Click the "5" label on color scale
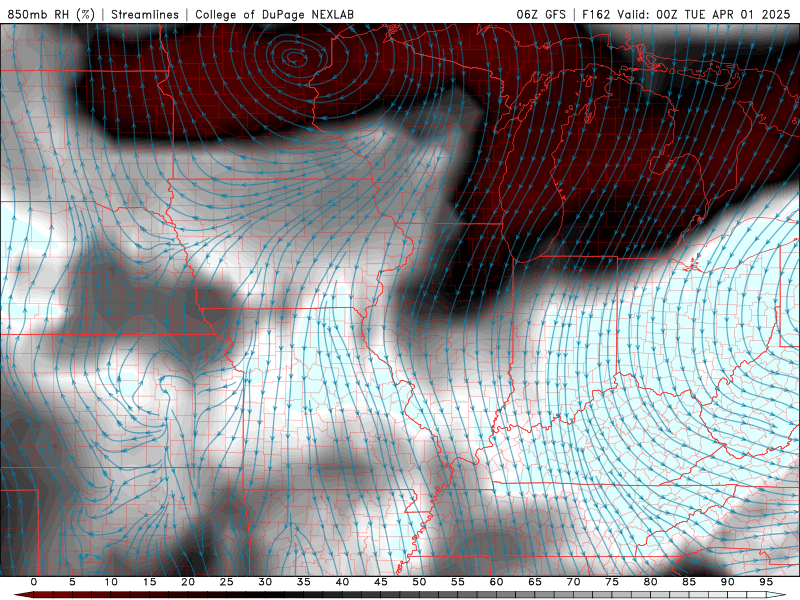Screen dimensions: 800x600 point(72,582)
